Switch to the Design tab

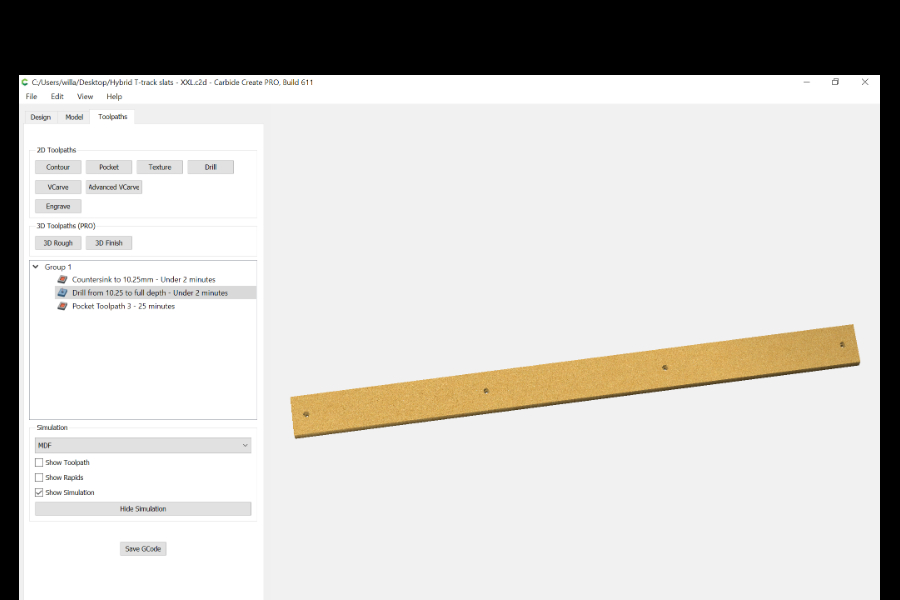(x=41, y=117)
